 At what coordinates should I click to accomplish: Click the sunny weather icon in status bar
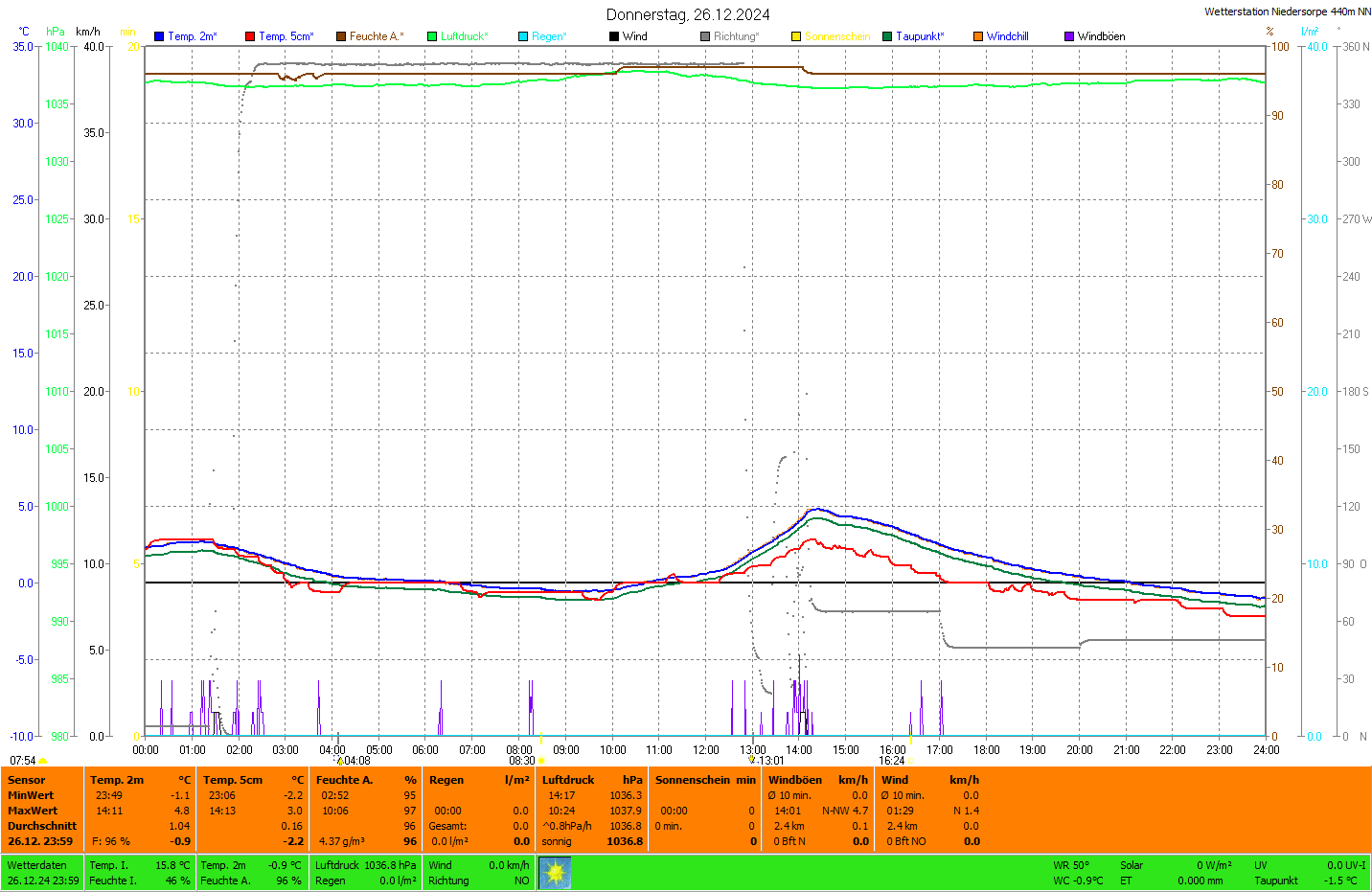point(555,873)
